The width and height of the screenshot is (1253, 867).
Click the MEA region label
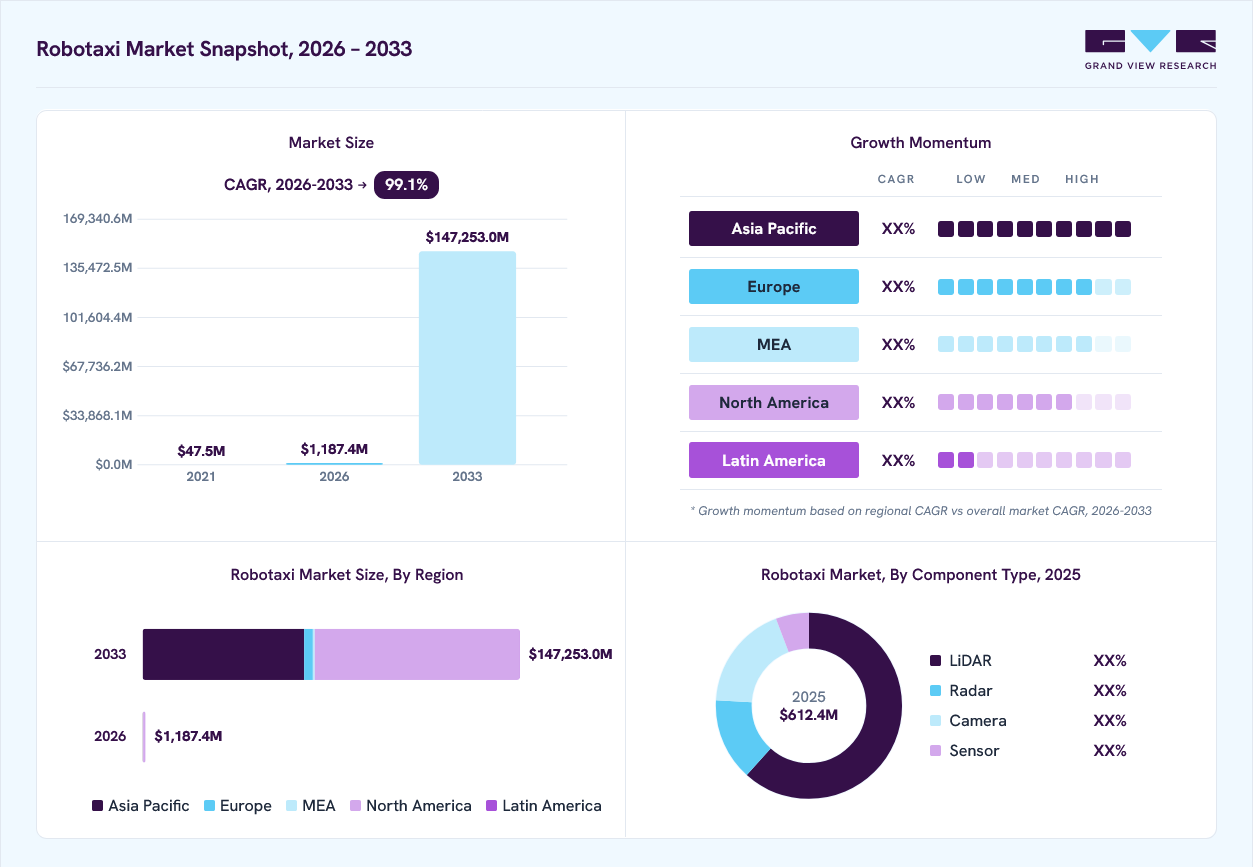pos(774,344)
